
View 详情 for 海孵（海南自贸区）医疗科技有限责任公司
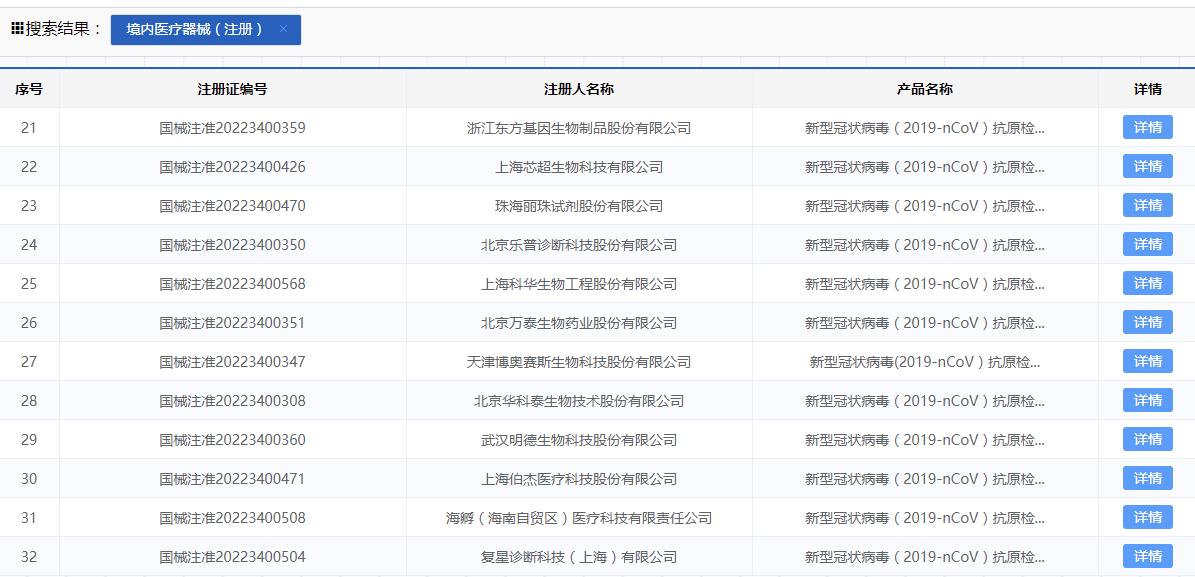(1147, 517)
